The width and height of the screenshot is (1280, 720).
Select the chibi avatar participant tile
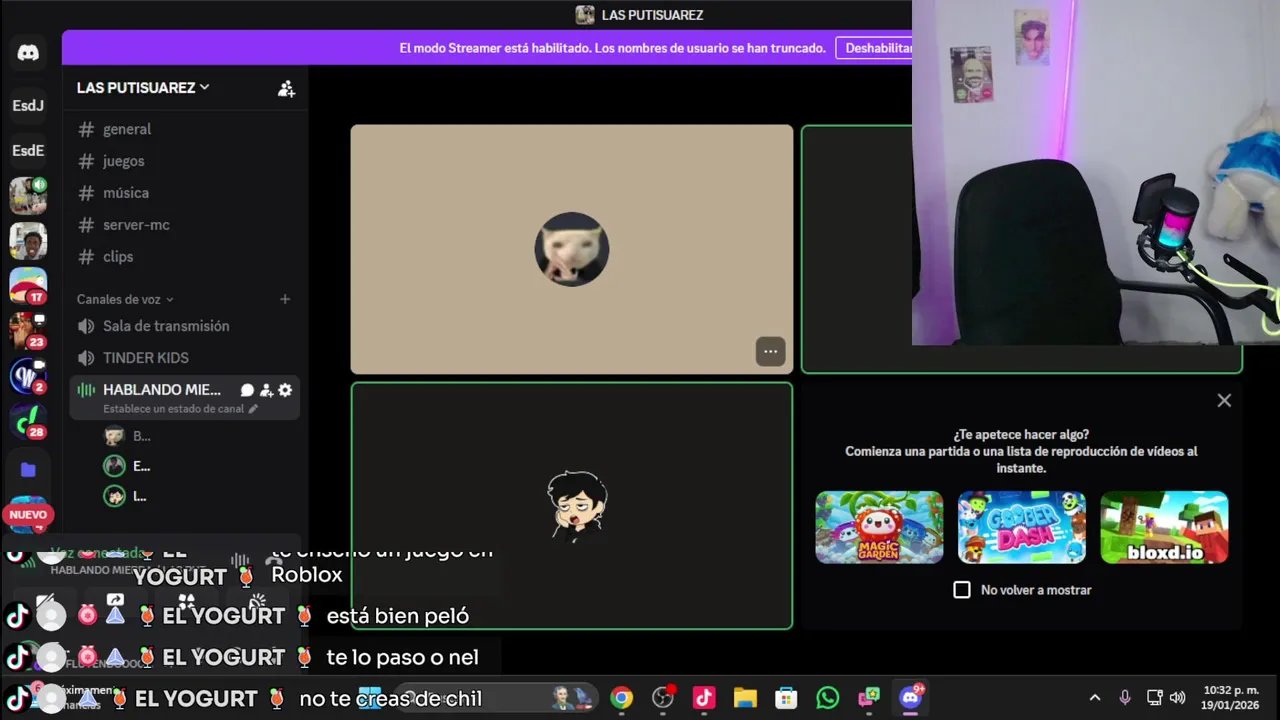572,506
